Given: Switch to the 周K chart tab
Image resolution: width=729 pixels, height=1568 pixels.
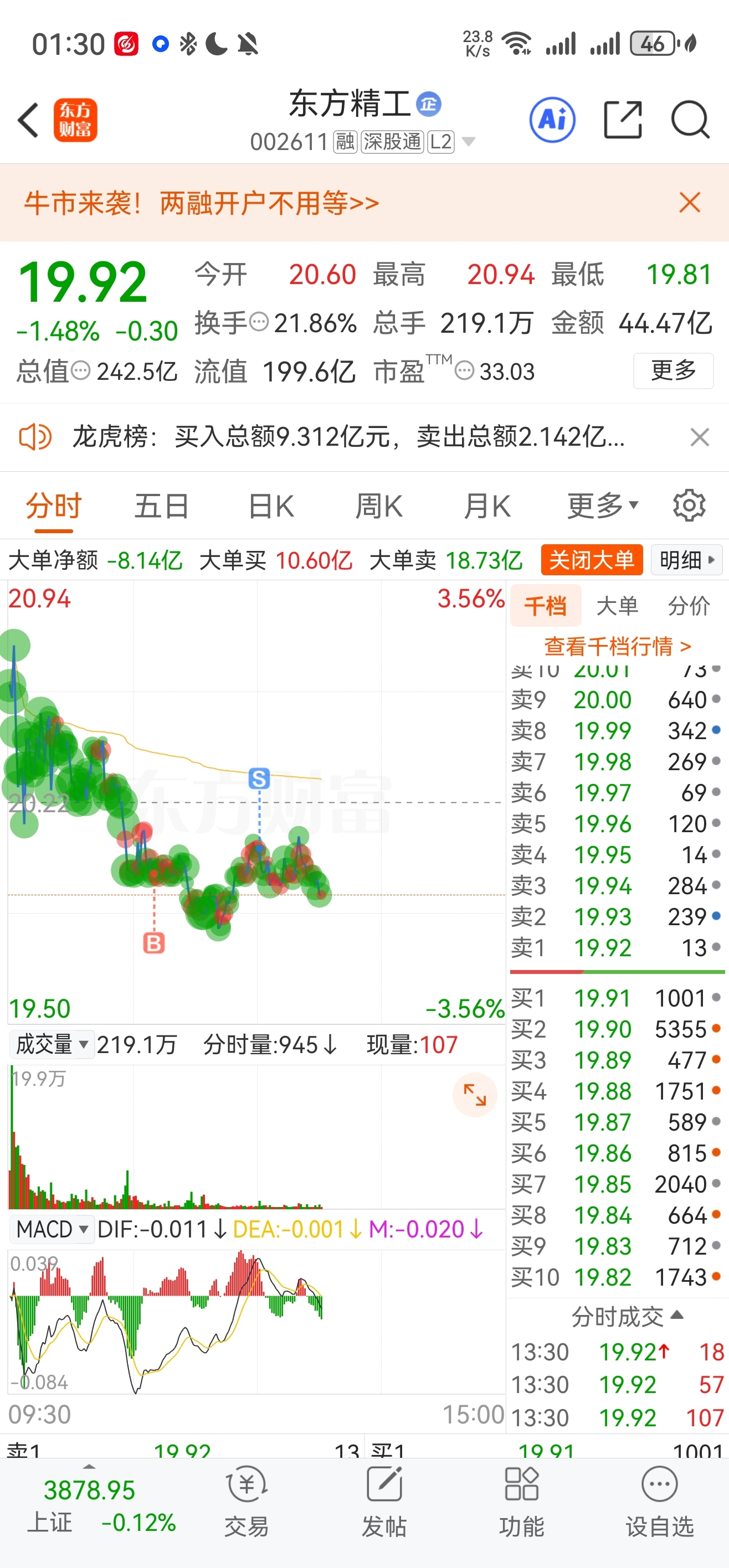Looking at the screenshot, I should [x=379, y=506].
